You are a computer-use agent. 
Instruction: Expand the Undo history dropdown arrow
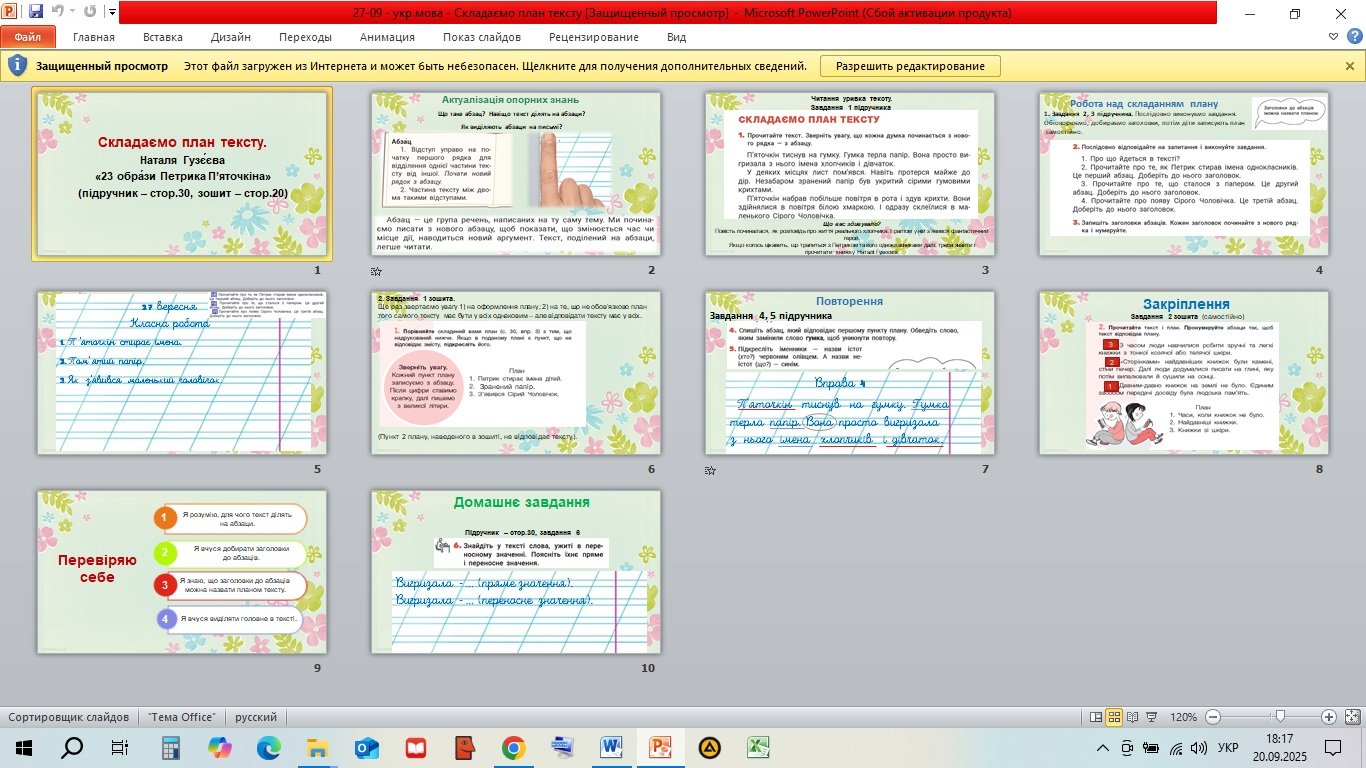click(x=71, y=14)
